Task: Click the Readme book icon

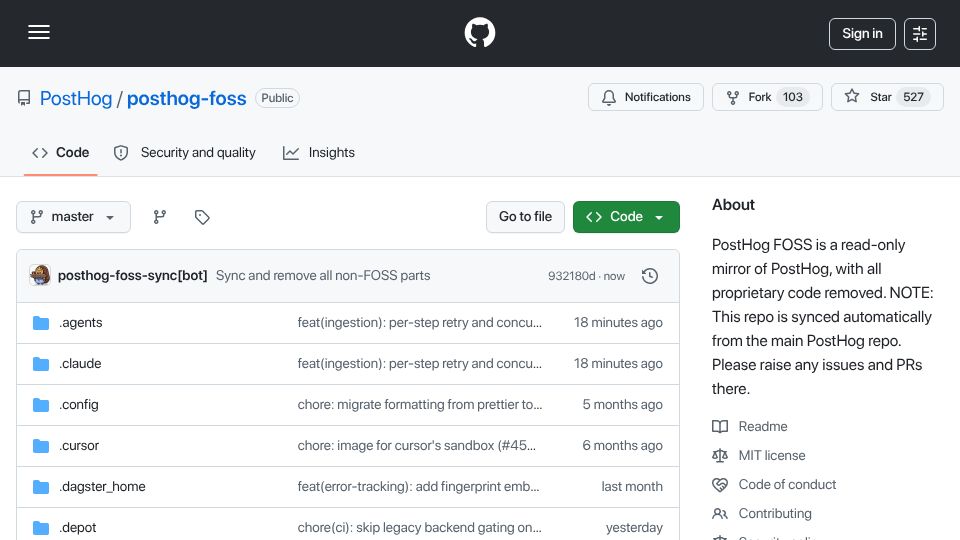Action: [720, 426]
